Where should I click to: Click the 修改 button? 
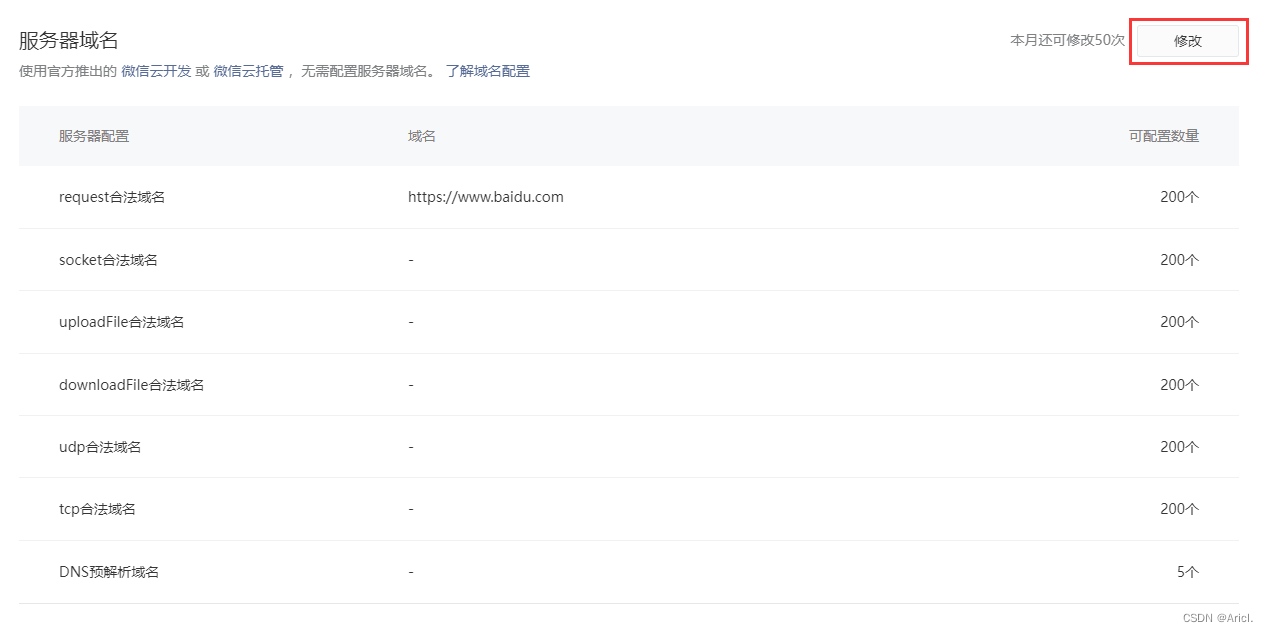pos(1188,41)
